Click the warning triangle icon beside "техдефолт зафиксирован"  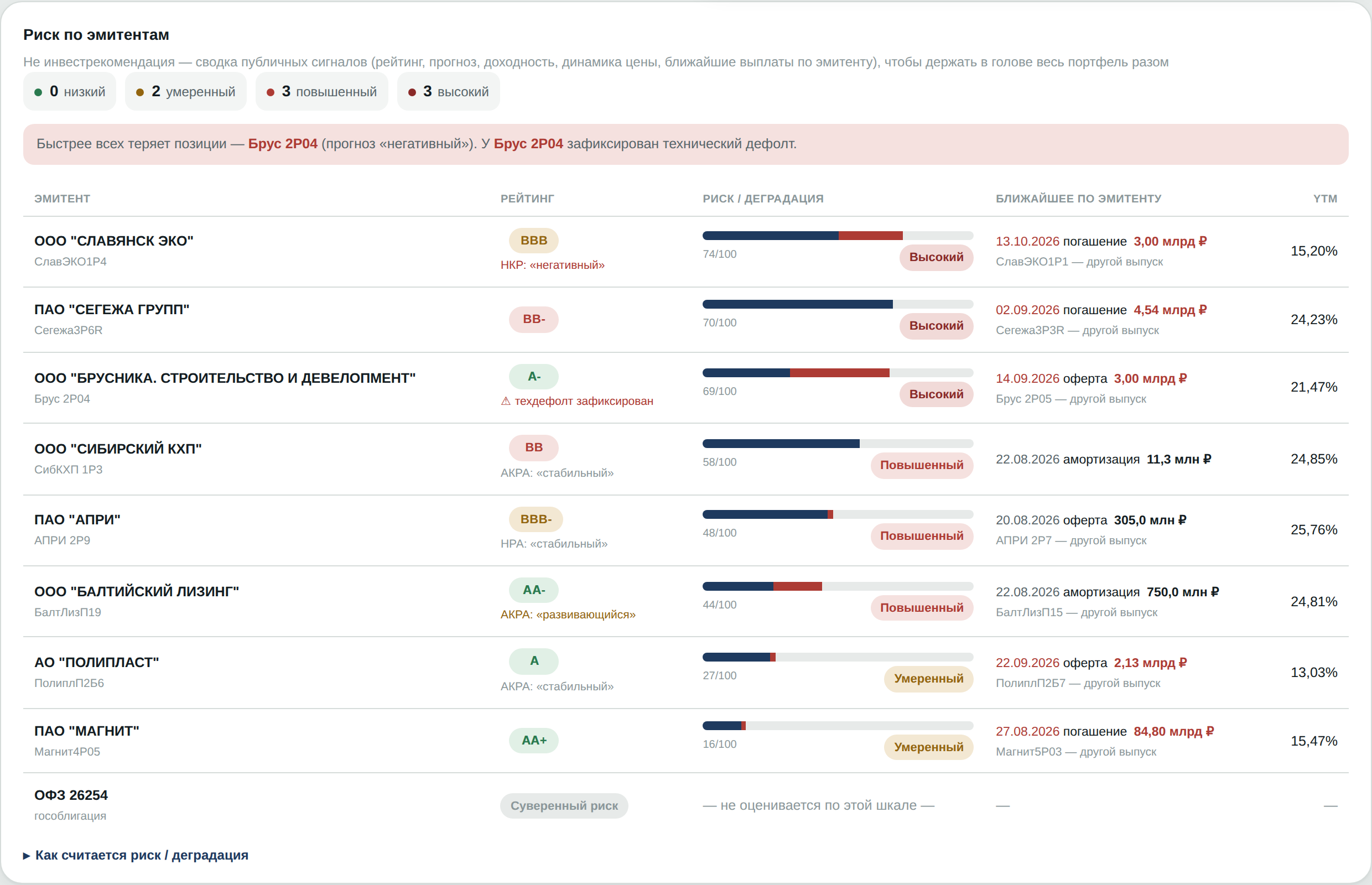click(506, 401)
